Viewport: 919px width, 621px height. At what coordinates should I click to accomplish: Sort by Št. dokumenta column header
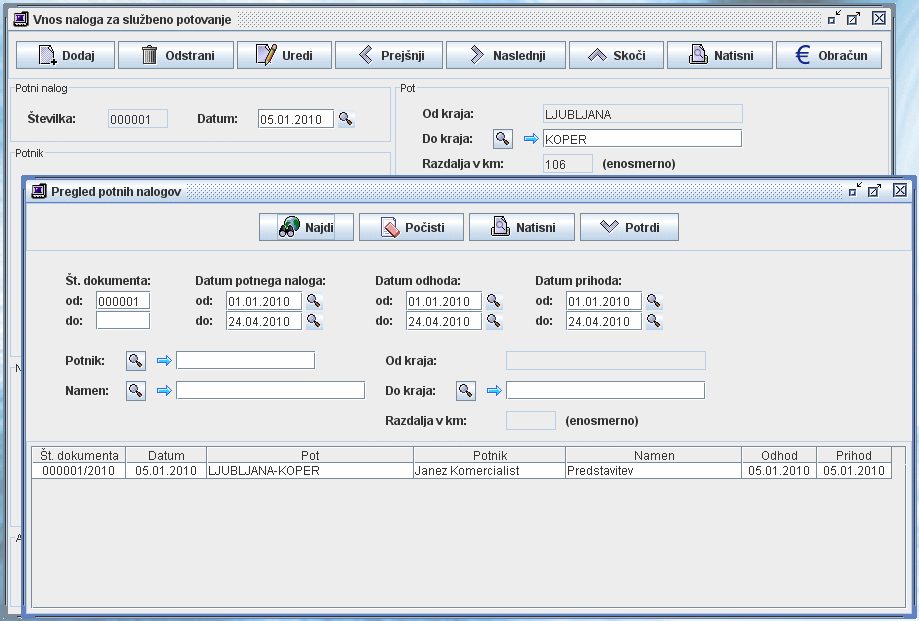tap(79, 455)
